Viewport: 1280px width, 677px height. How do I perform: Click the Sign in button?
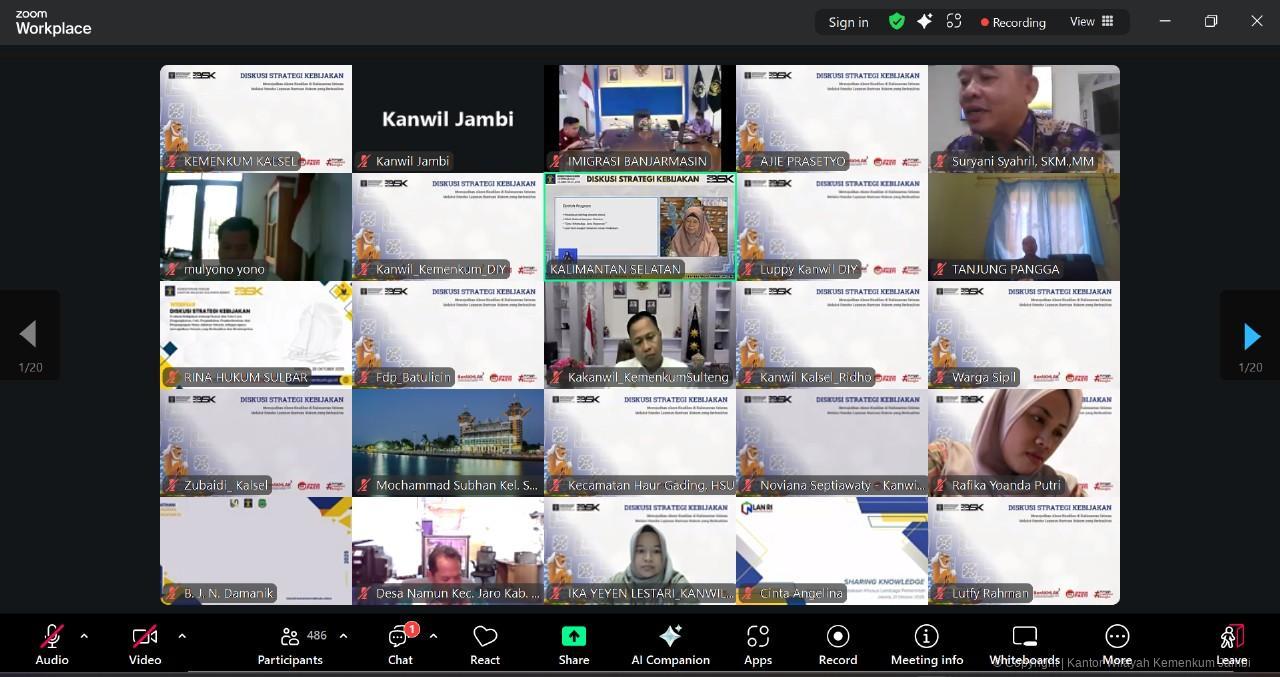click(848, 22)
